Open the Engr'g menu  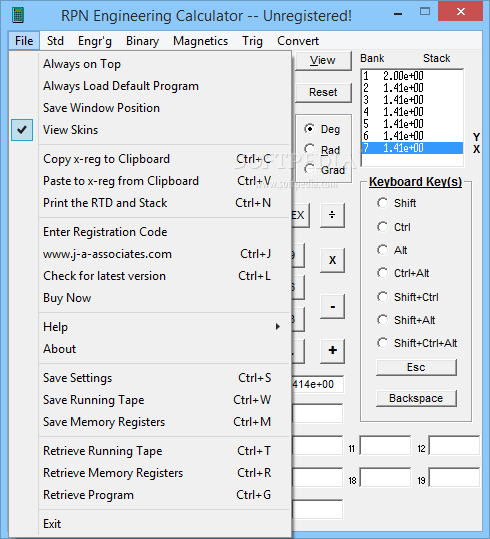click(x=95, y=41)
